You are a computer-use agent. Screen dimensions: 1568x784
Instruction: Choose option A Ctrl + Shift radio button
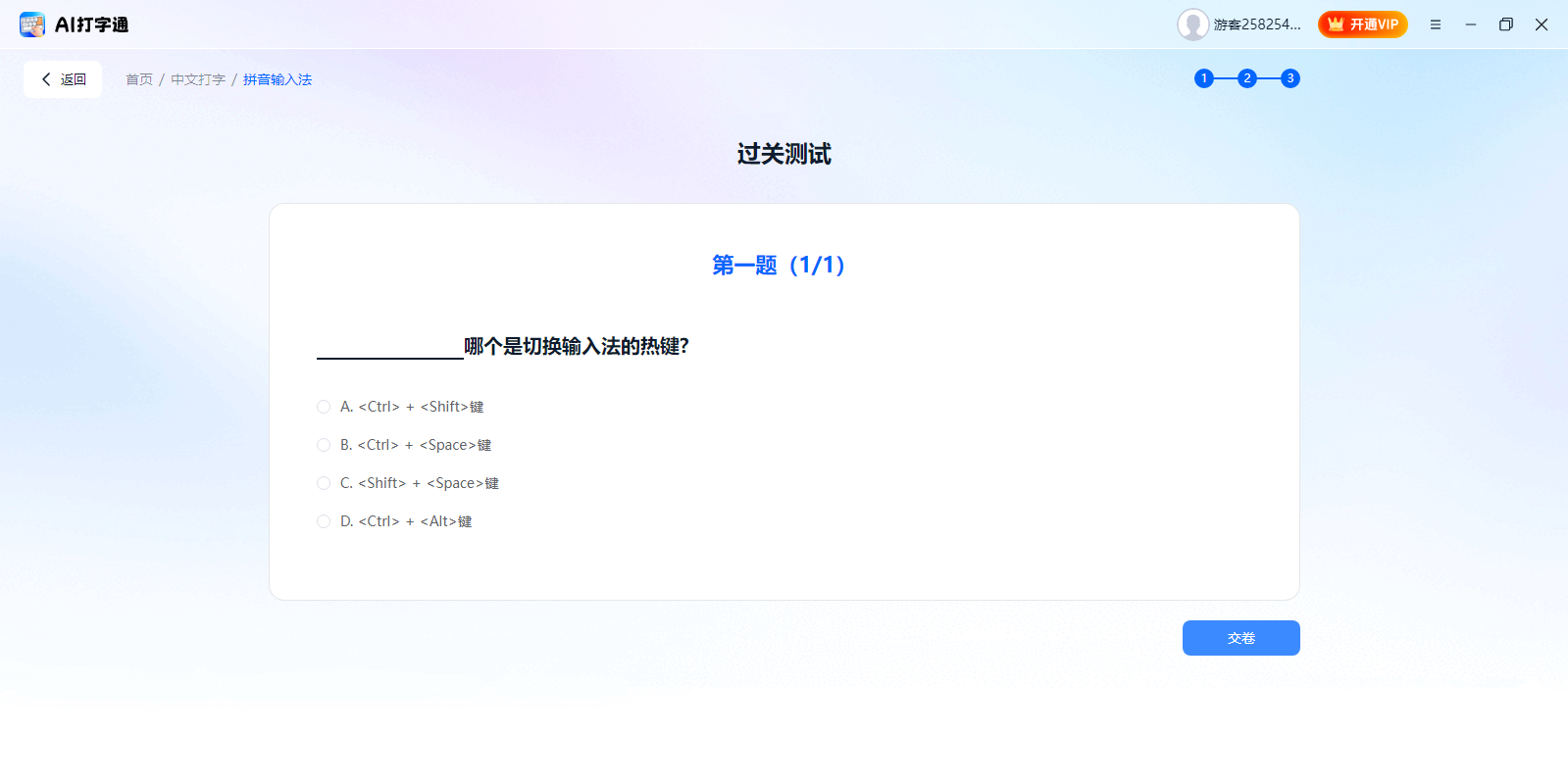point(324,407)
